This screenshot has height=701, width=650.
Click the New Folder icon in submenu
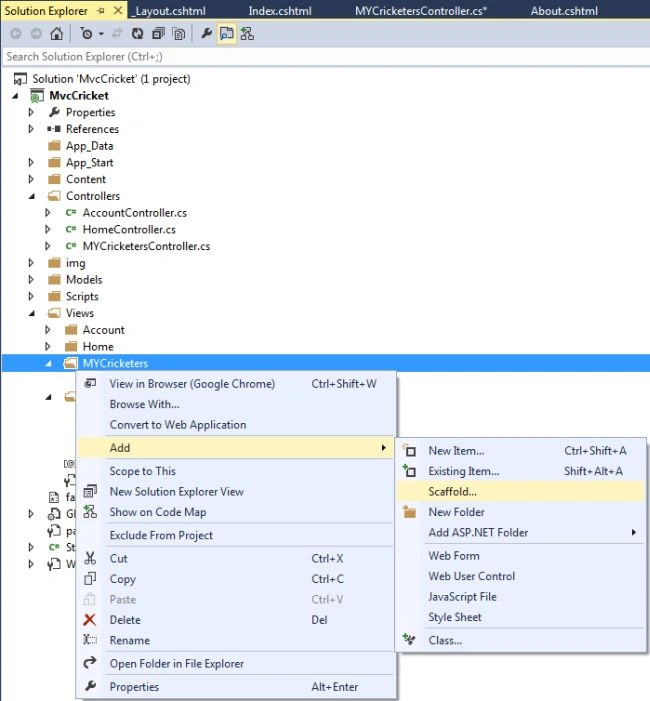(x=409, y=512)
